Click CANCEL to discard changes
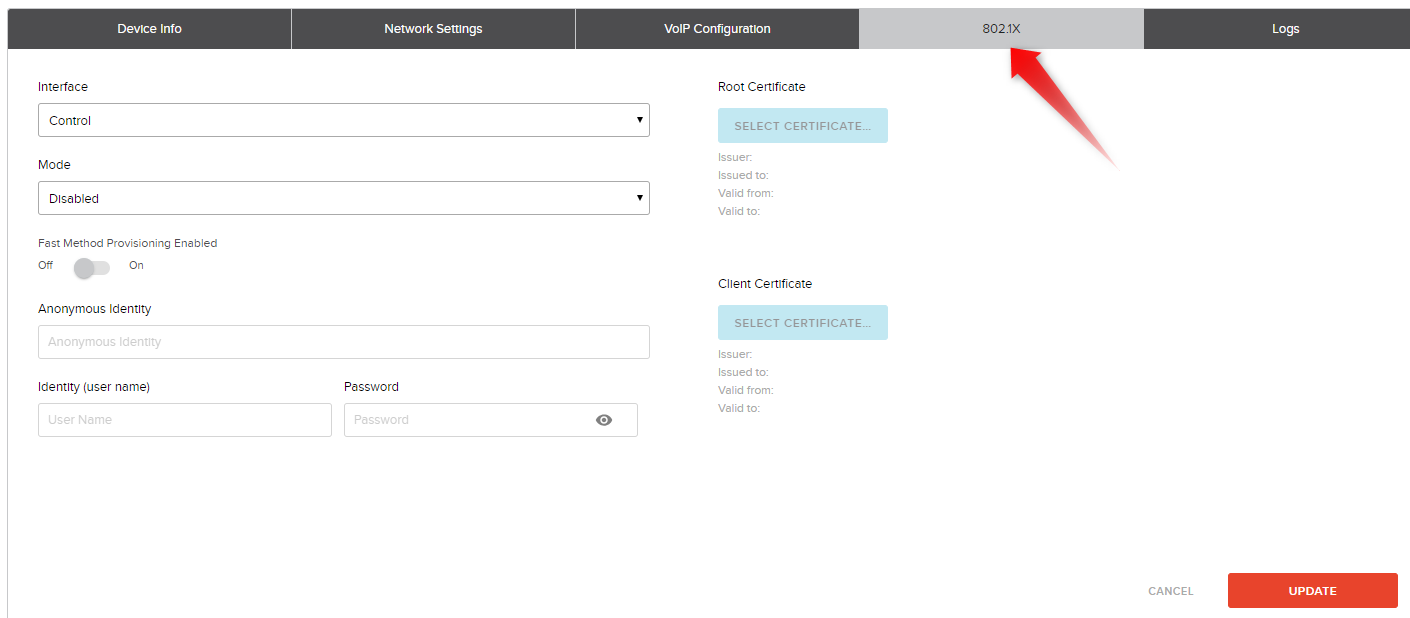 (x=1170, y=590)
